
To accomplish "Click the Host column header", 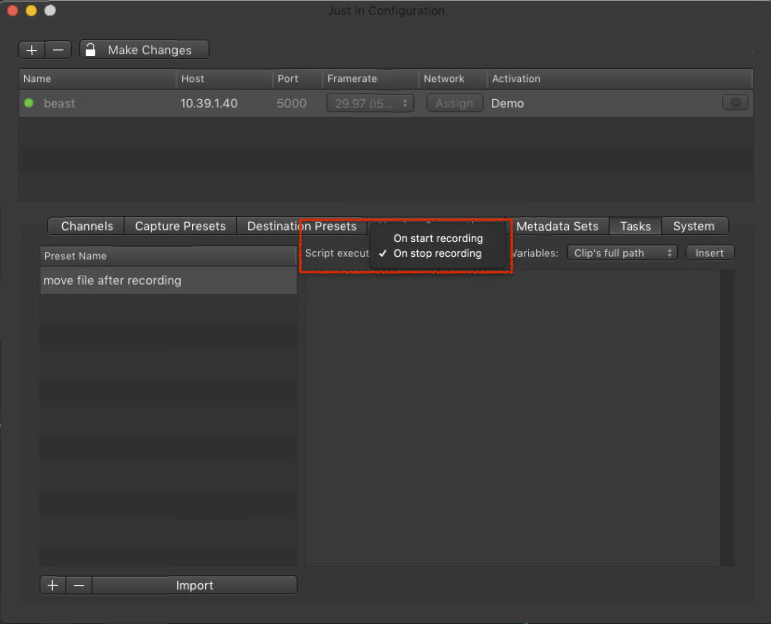I will 224,79.
